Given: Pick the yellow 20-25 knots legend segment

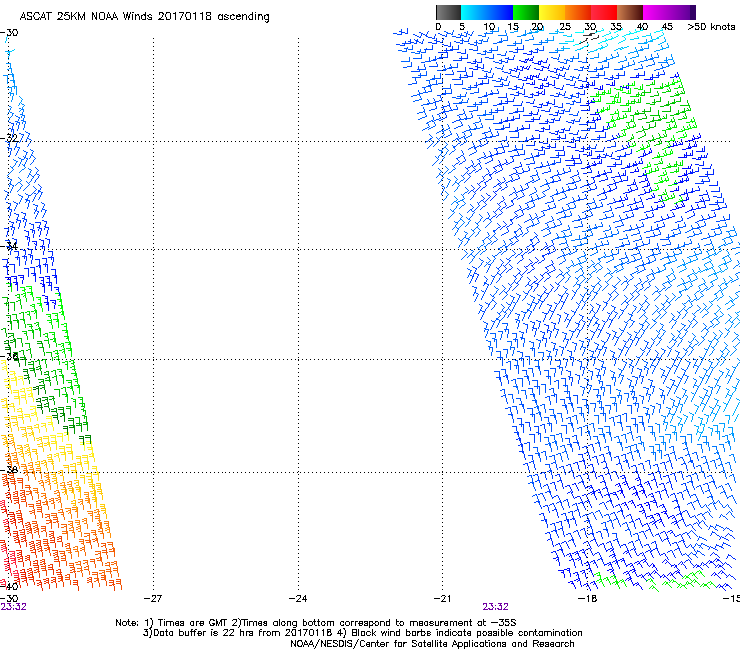Looking at the screenshot, I should (552, 12).
